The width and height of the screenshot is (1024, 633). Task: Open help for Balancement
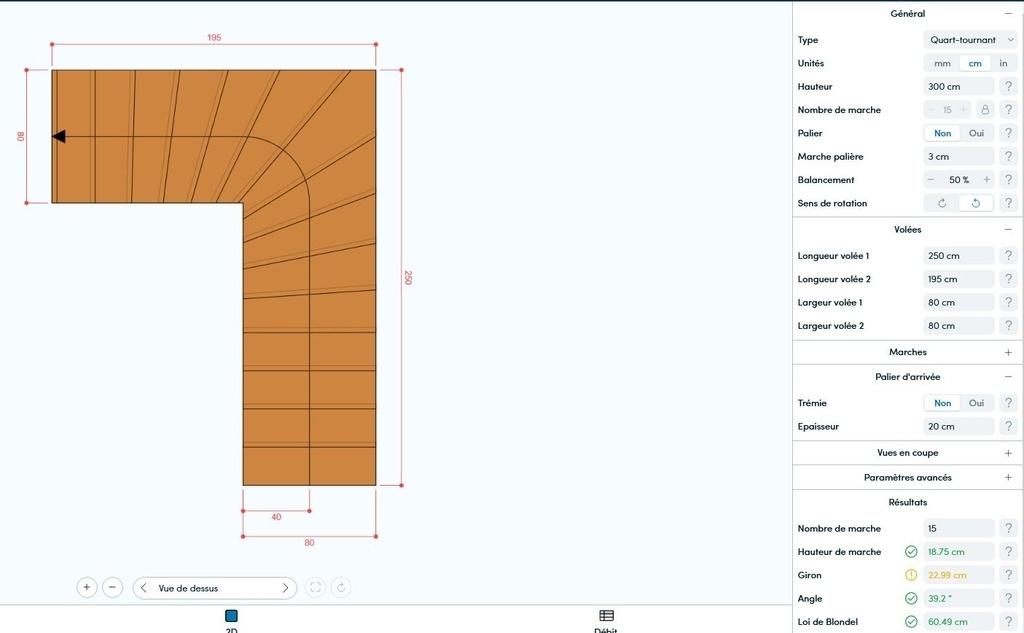[1008, 180]
